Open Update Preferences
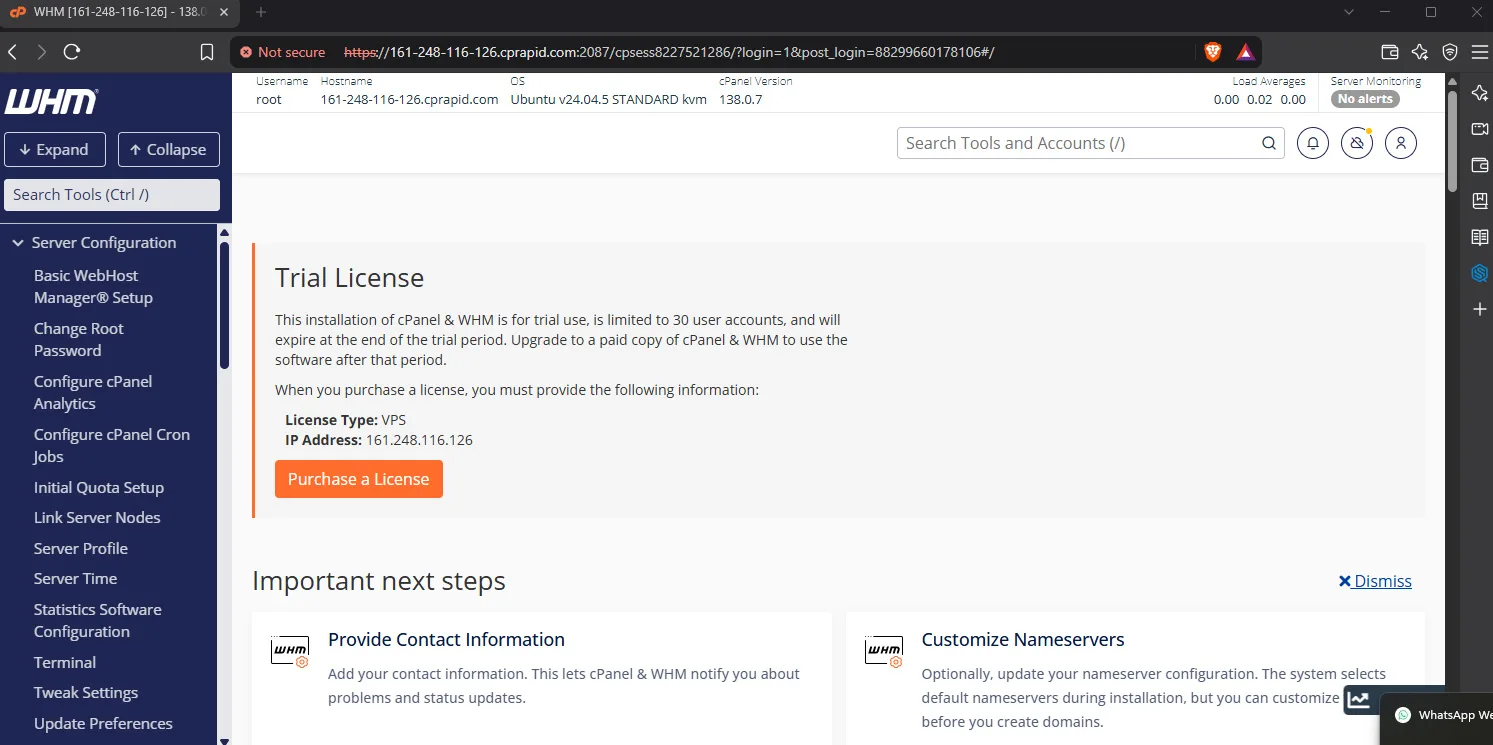The height and width of the screenshot is (745, 1493). click(x=103, y=723)
